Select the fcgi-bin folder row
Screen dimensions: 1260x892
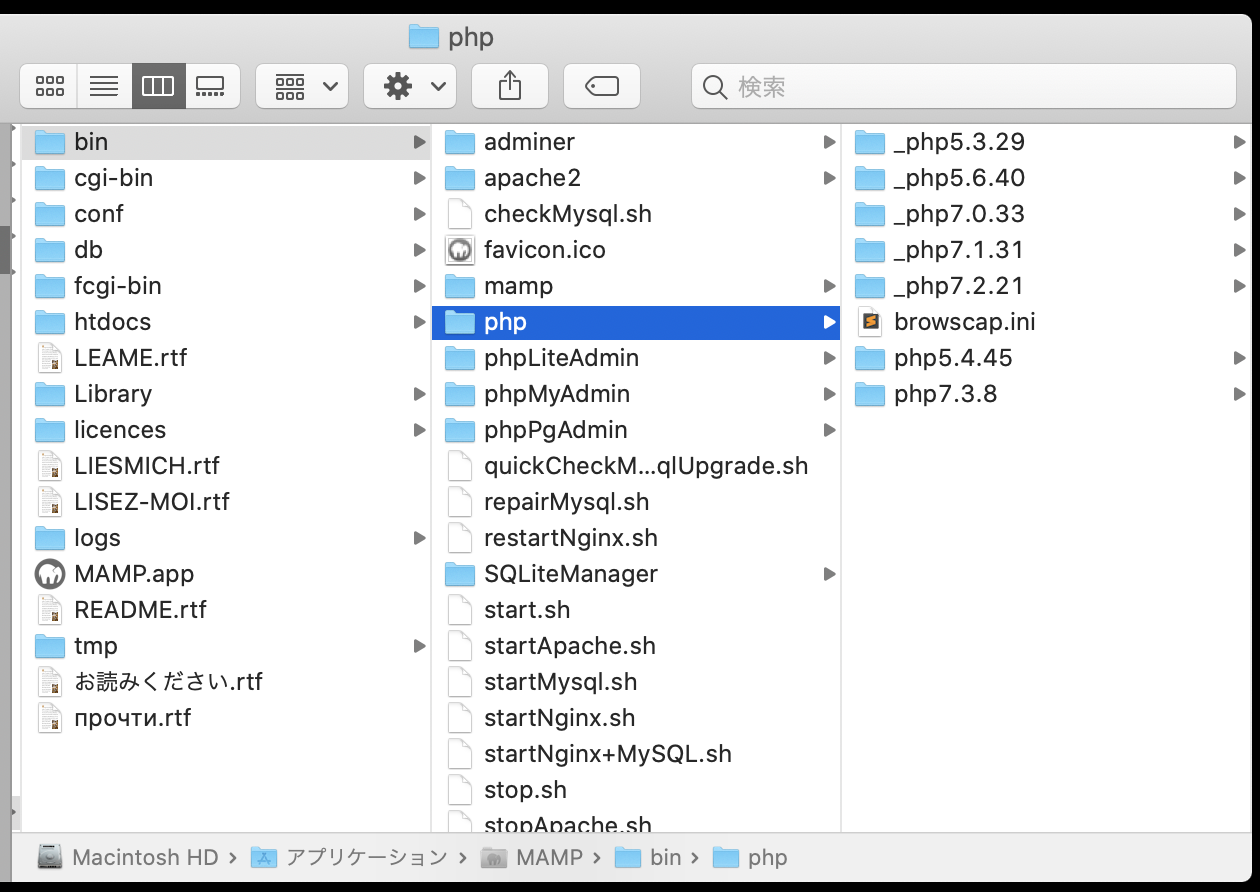point(226,286)
